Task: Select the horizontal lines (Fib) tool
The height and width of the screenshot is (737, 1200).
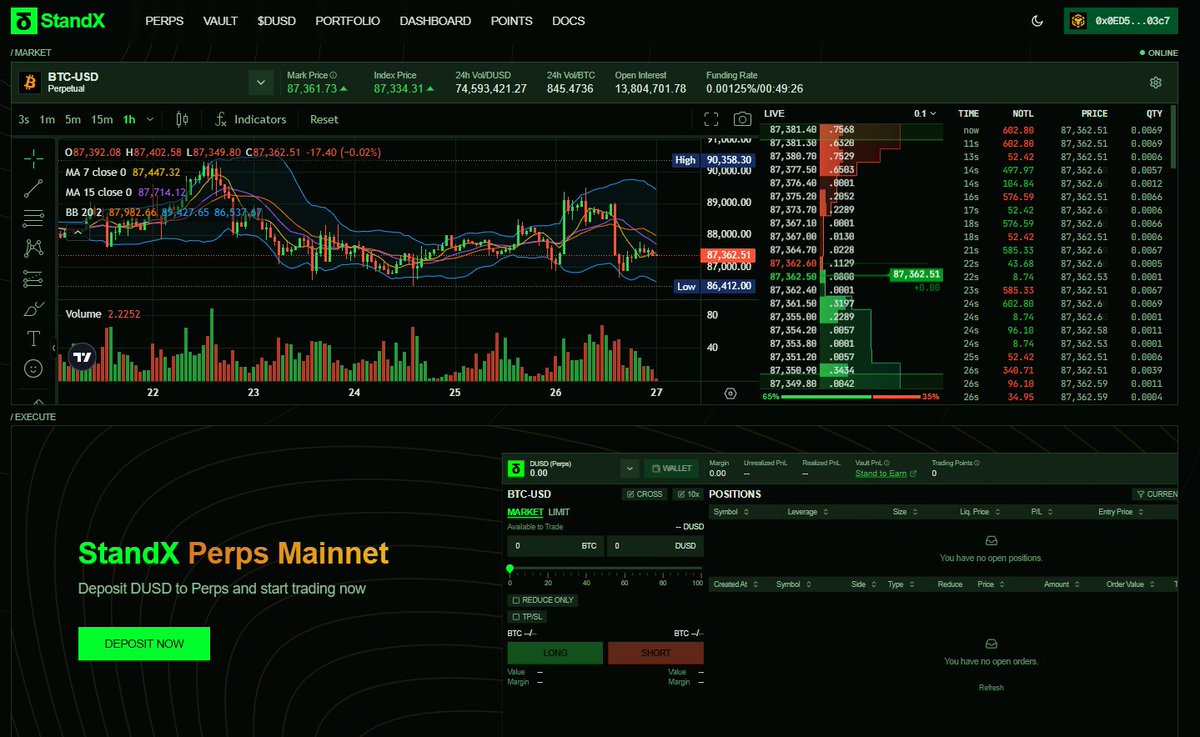Action: click(x=33, y=217)
